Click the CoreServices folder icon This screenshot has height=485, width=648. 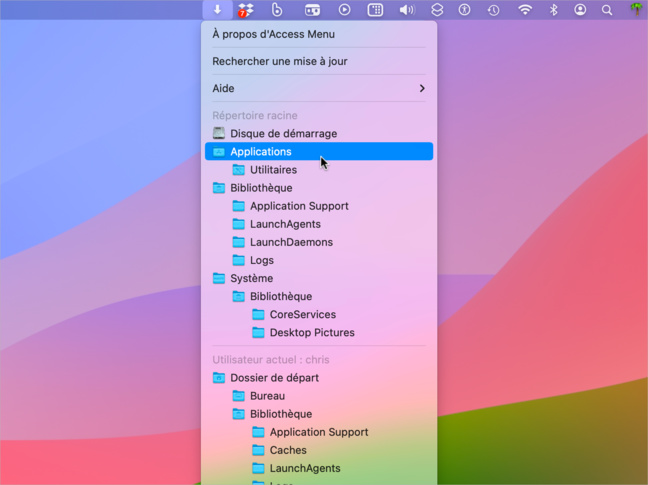[x=258, y=314]
